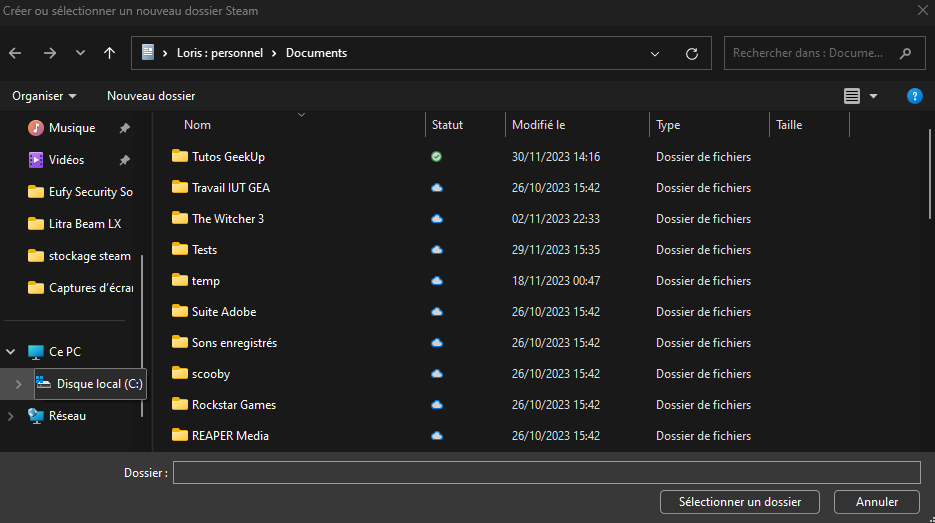The image size is (935, 523).
Task: Select the Tests folder
Action: click(x=205, y=250)
